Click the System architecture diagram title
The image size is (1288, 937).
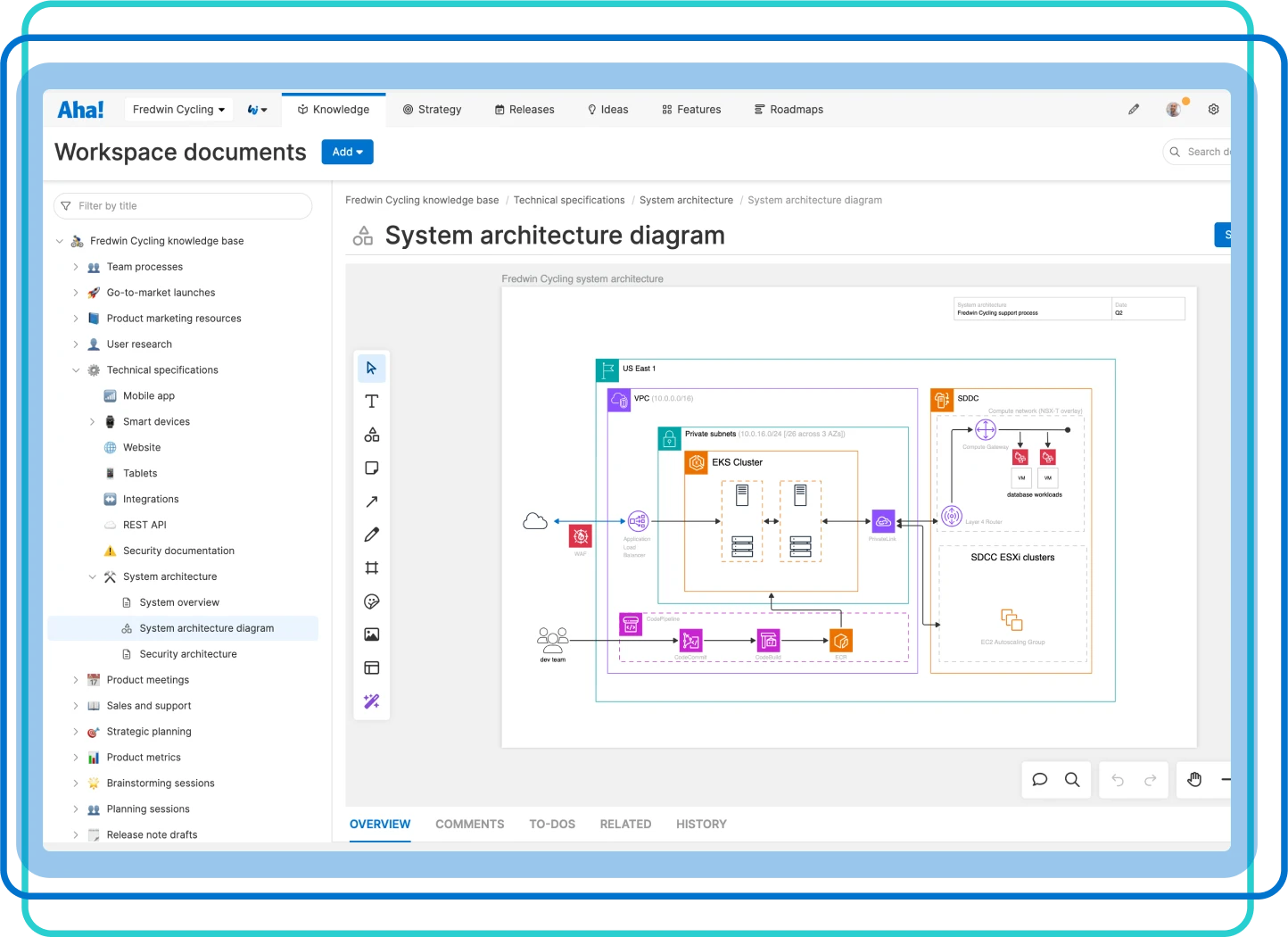point(555,236)
